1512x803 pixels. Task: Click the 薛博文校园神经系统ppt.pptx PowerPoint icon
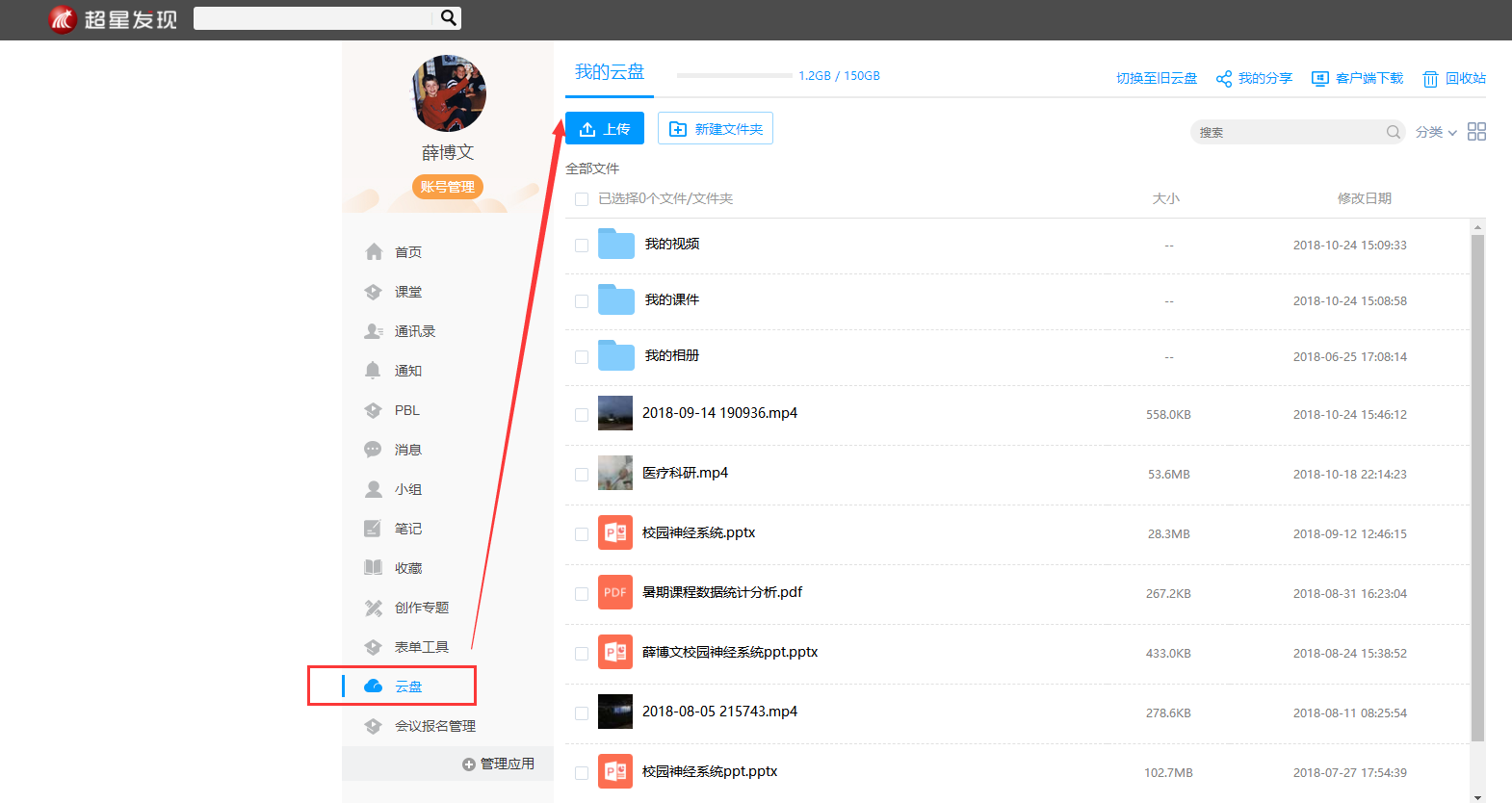pyautogui.click(x=615, y=652)
